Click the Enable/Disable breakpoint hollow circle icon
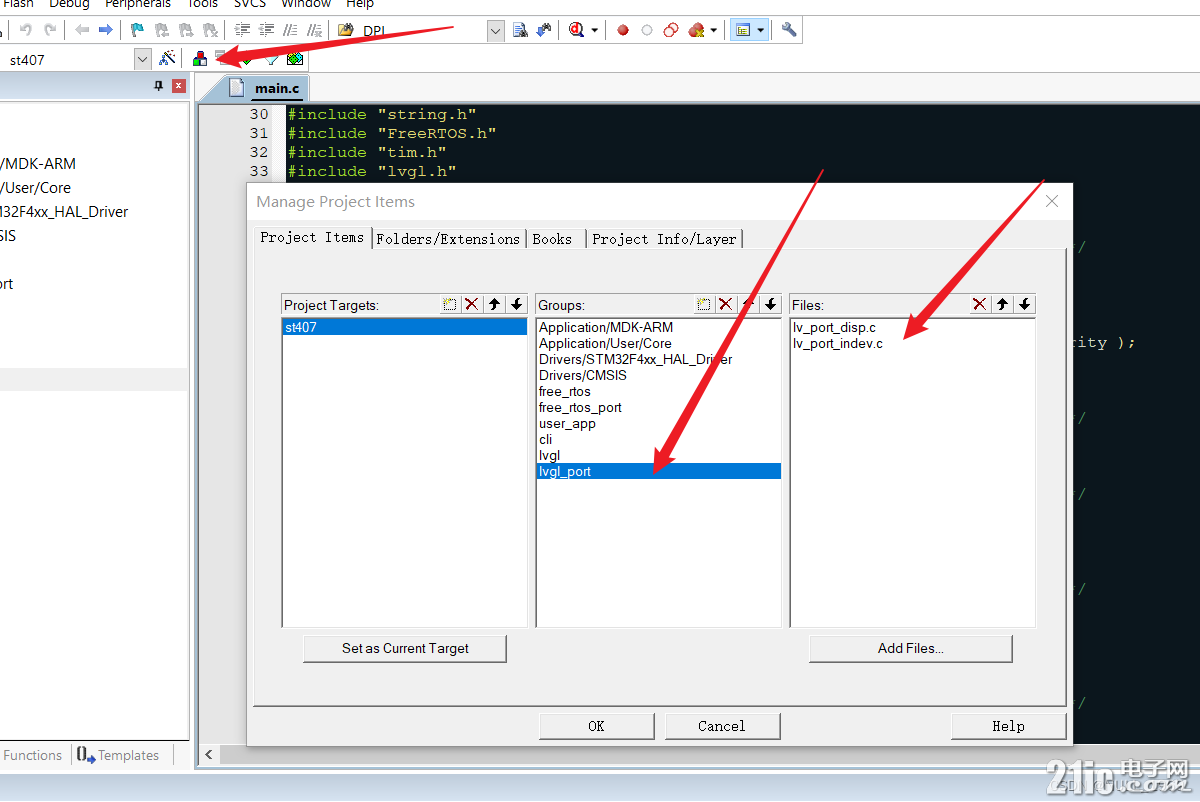Viewport: 1200px width, 802px height. [647, 30]
